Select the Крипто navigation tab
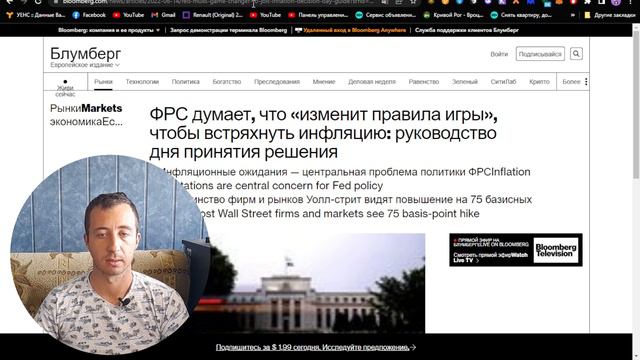 539,82
